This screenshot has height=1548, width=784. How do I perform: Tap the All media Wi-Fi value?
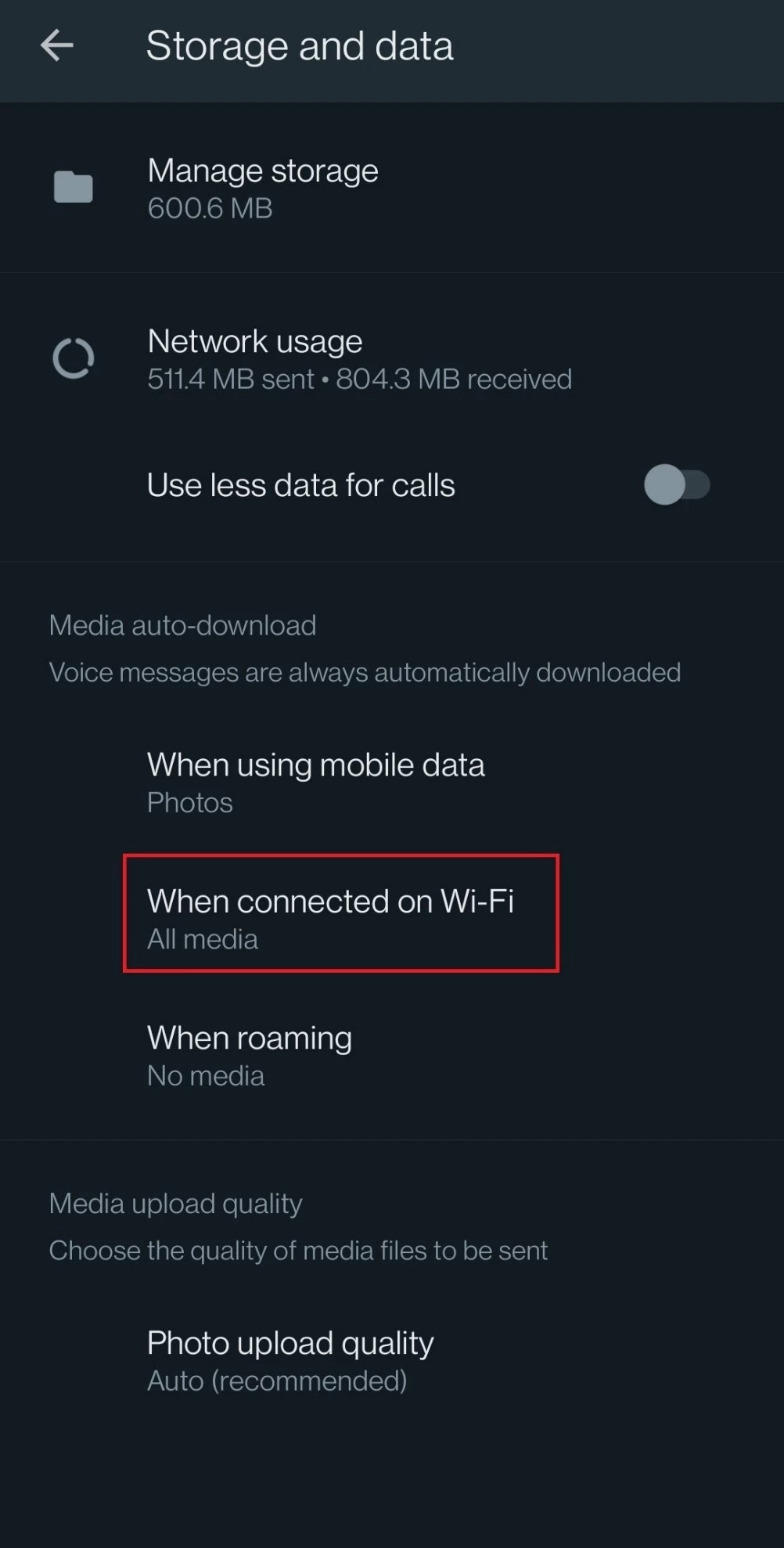[x=203, y=939]
